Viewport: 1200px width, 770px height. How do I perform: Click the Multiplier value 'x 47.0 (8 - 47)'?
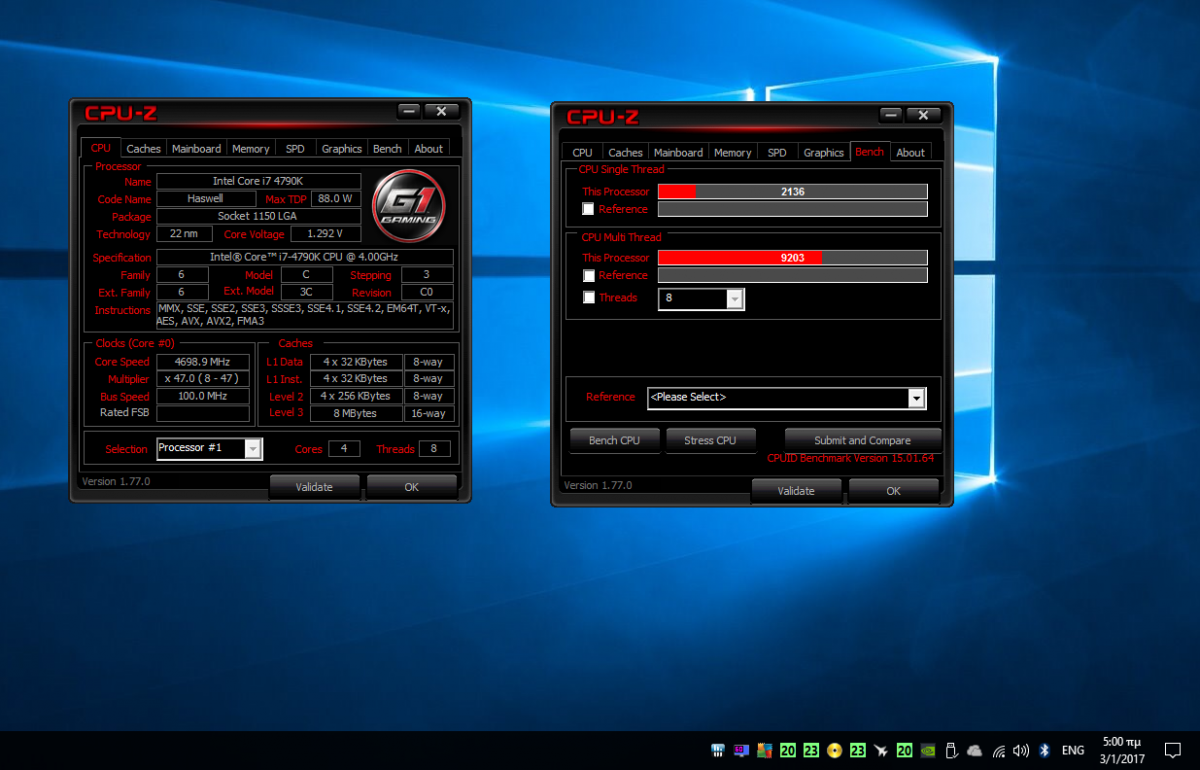coord(203,379)
